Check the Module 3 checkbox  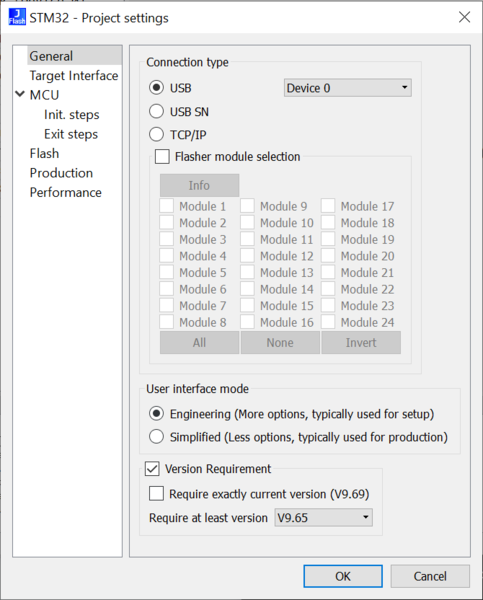tap(166, 239)
